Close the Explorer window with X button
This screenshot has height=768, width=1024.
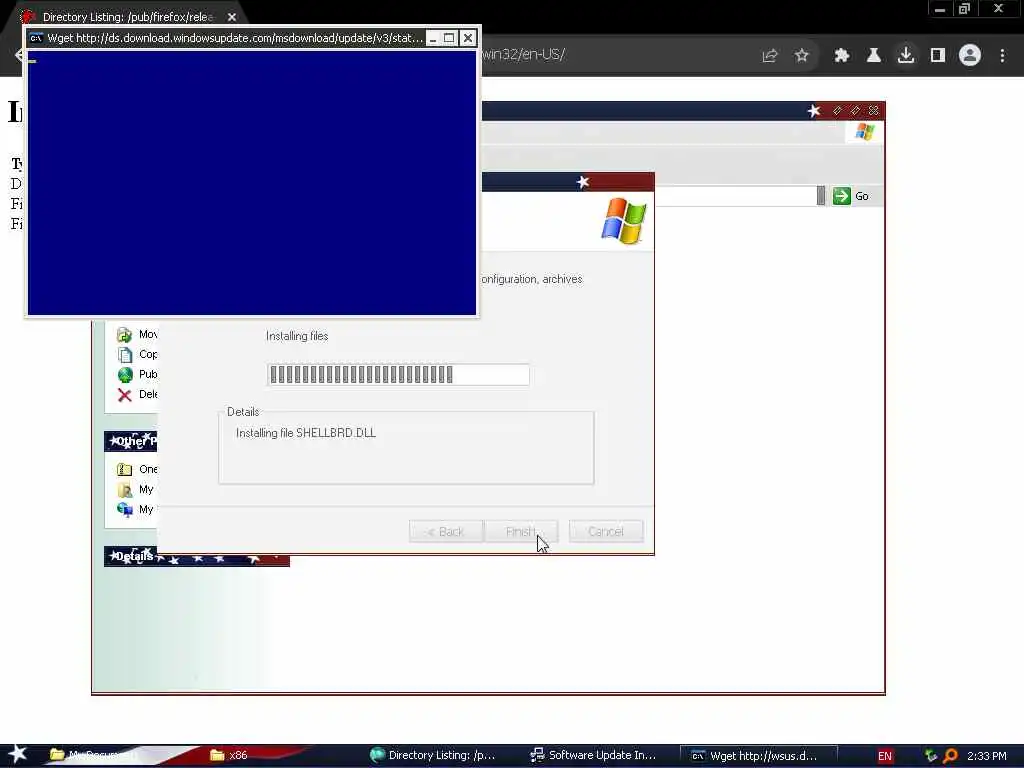coord(874,110)
